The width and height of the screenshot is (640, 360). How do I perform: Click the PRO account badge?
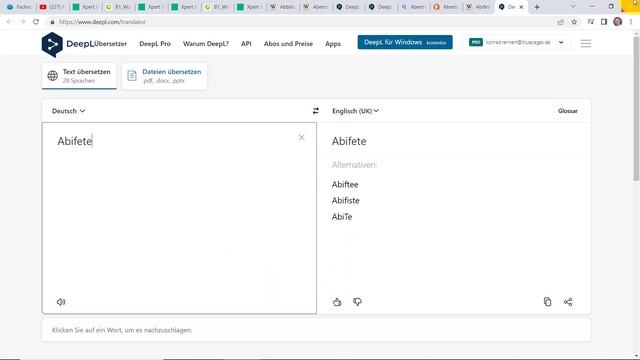[476, 42]
